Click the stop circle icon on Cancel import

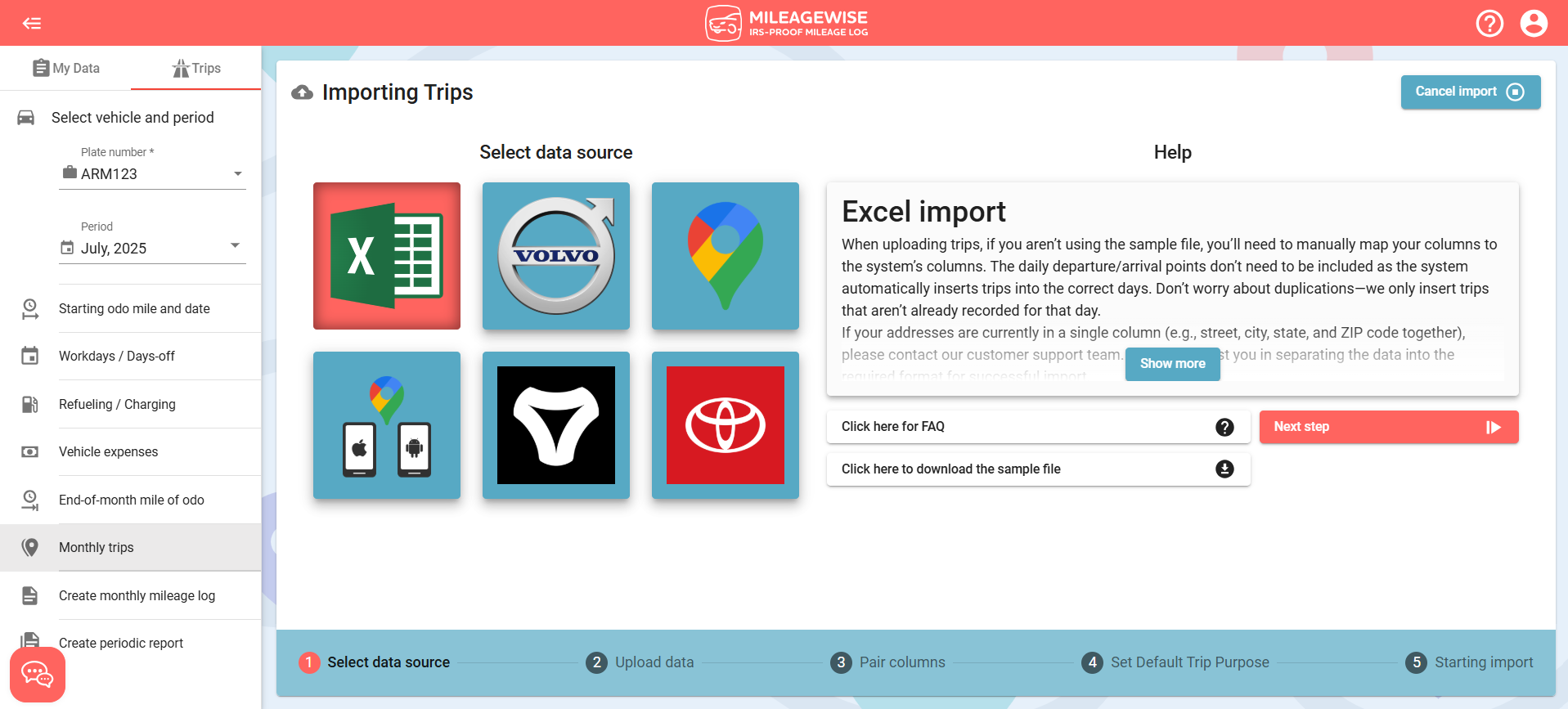tap(1515, 92)
